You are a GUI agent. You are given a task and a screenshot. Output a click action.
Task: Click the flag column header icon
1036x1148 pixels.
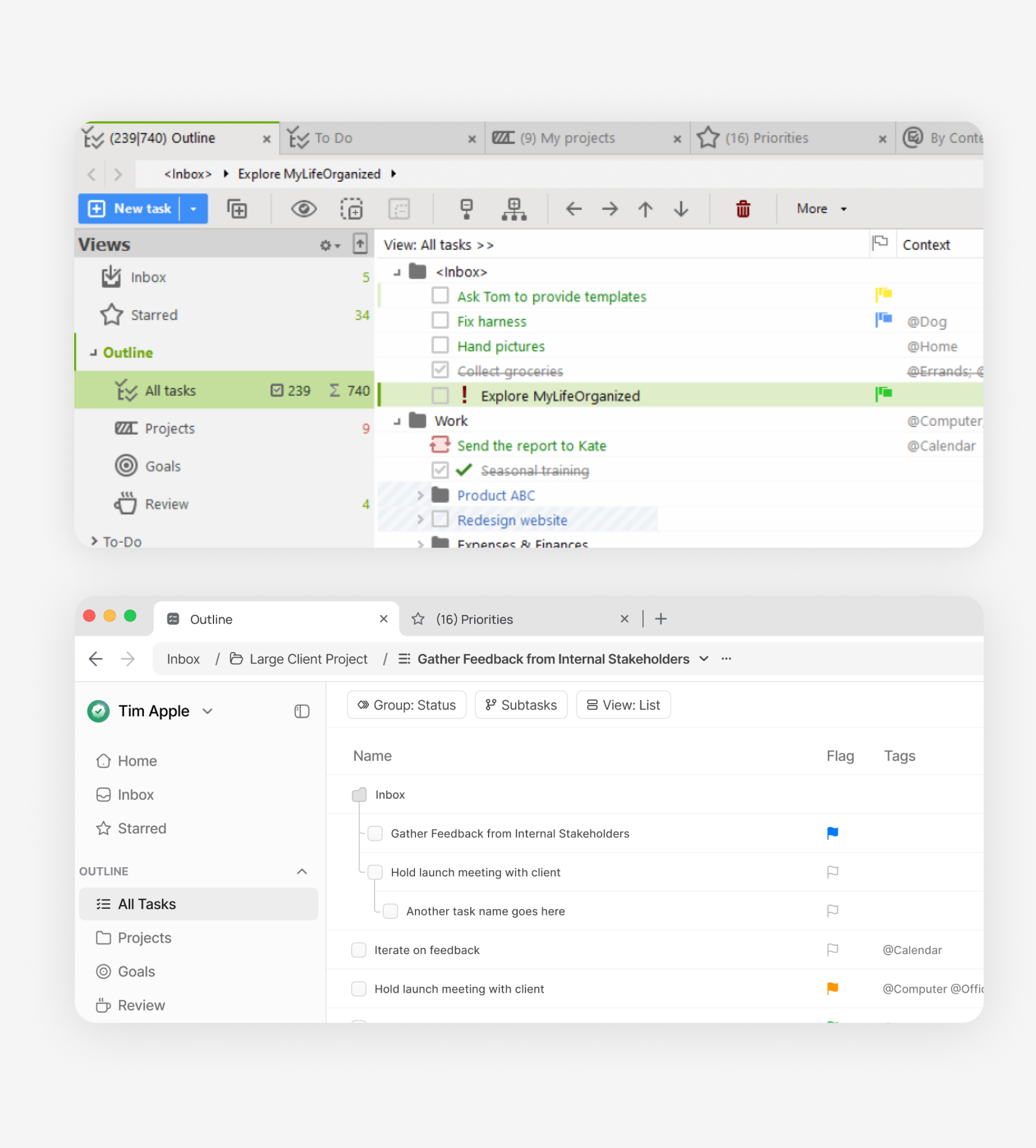881,243
